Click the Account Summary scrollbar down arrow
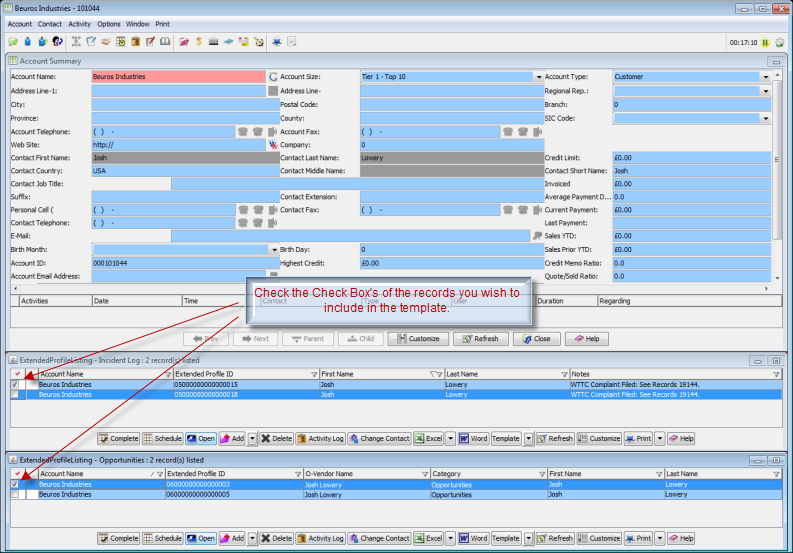793x553 pixels. 777,277
